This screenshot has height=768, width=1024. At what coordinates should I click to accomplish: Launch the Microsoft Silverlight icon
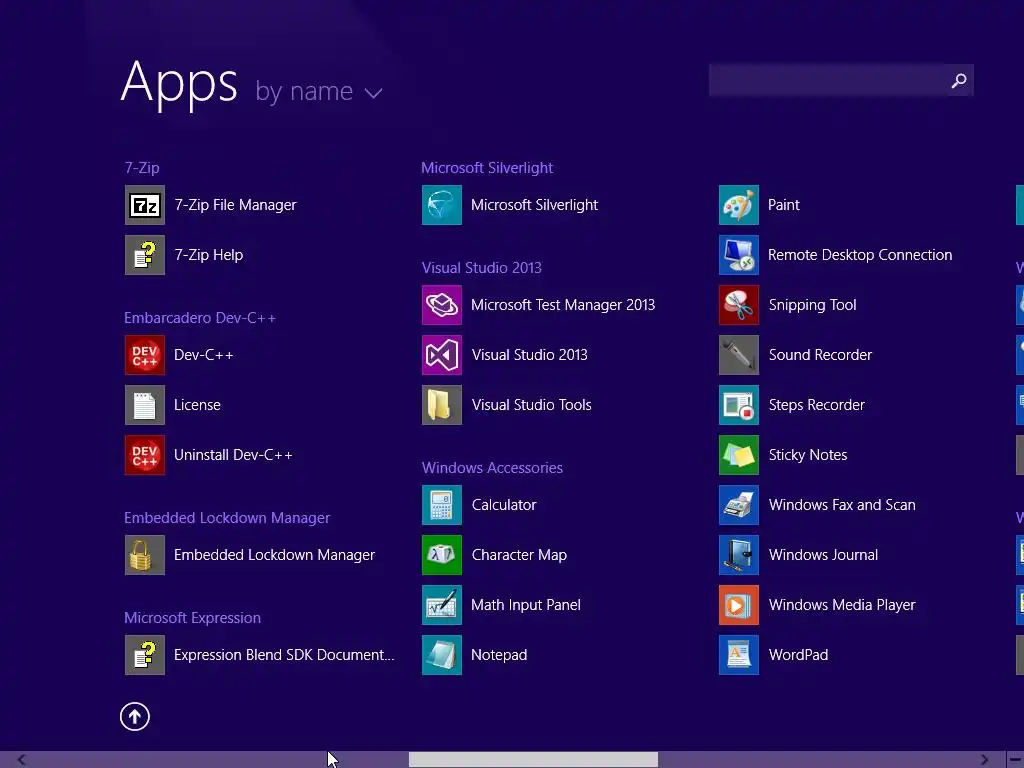(441, 205)
